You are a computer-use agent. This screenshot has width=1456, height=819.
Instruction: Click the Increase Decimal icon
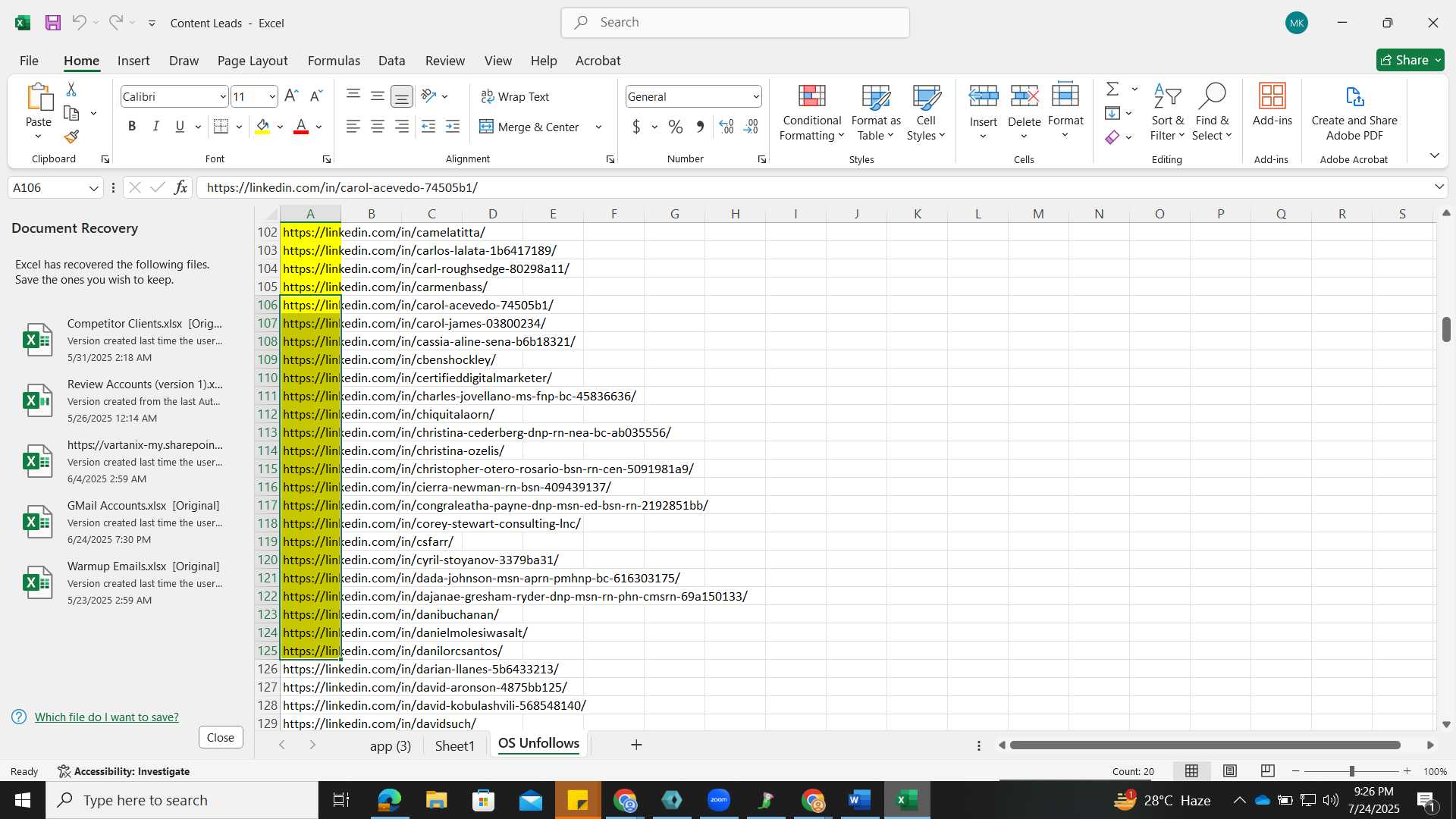pos(726,127)
